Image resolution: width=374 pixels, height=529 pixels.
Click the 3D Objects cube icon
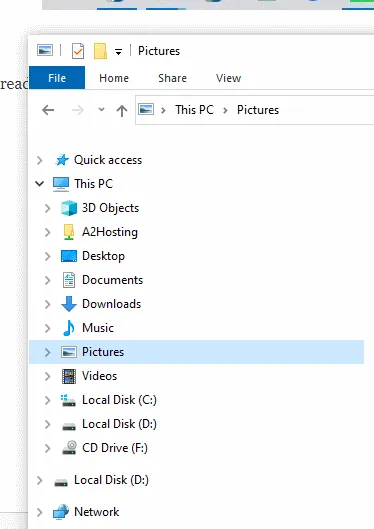[x=69, y=208]
